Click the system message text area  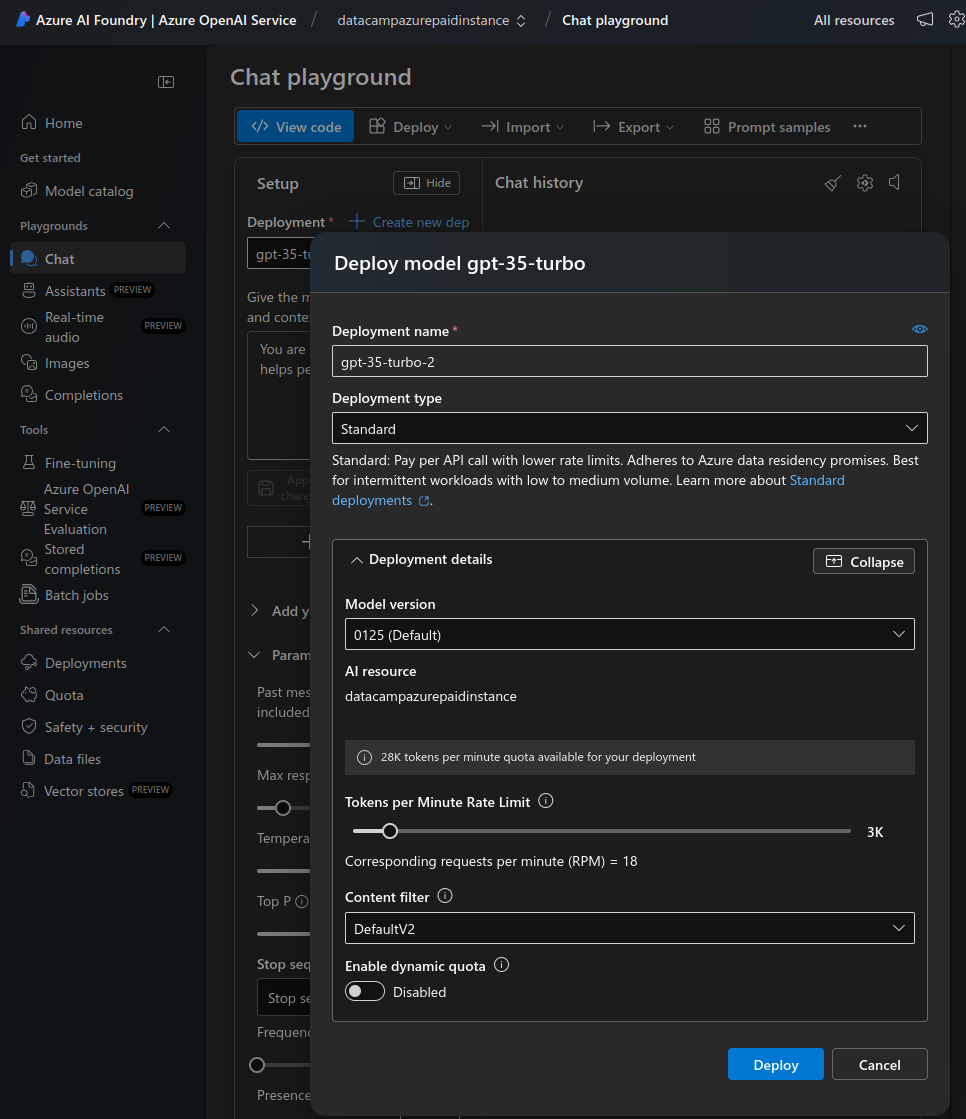[279, 396]
